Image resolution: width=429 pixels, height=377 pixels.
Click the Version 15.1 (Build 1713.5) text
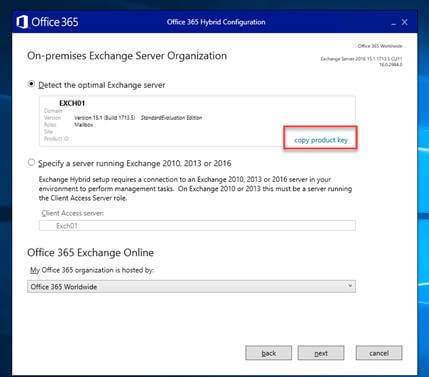point(104,118)
